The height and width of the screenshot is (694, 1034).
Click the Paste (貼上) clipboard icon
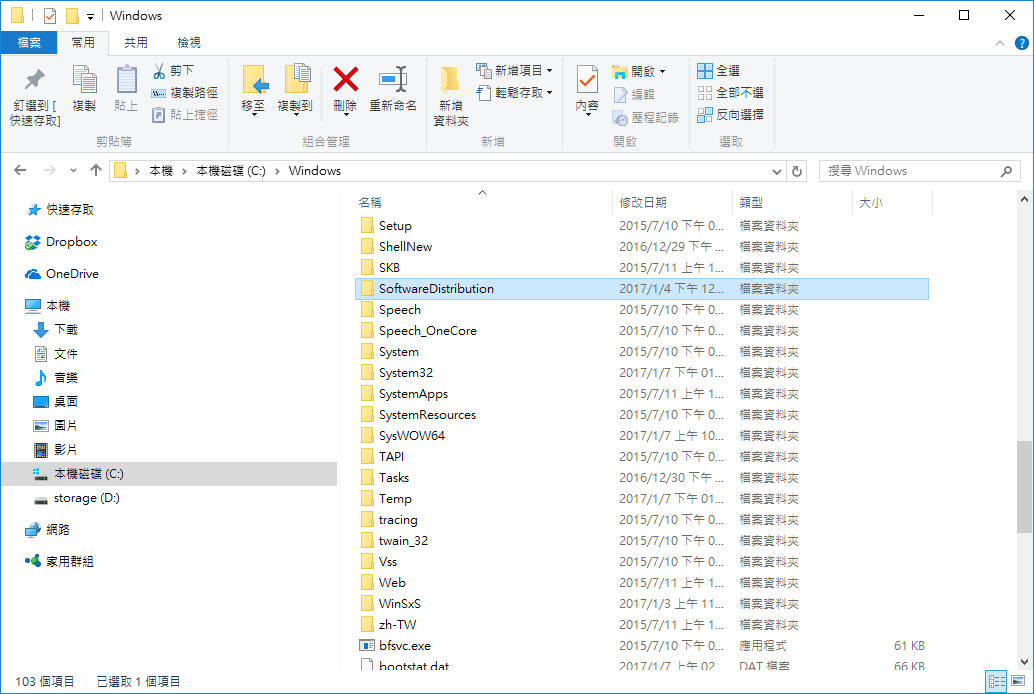tap(126, 80)
